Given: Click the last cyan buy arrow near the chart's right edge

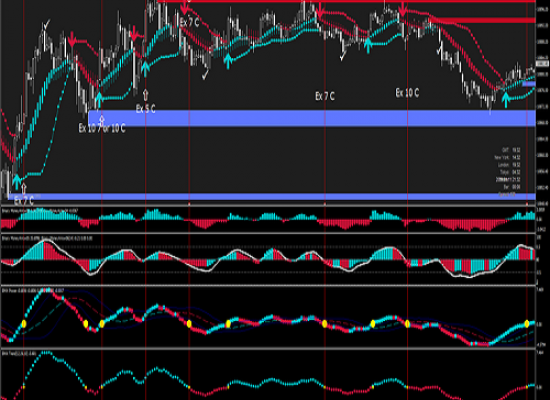Looking at the screenshot, I should 505,99.
